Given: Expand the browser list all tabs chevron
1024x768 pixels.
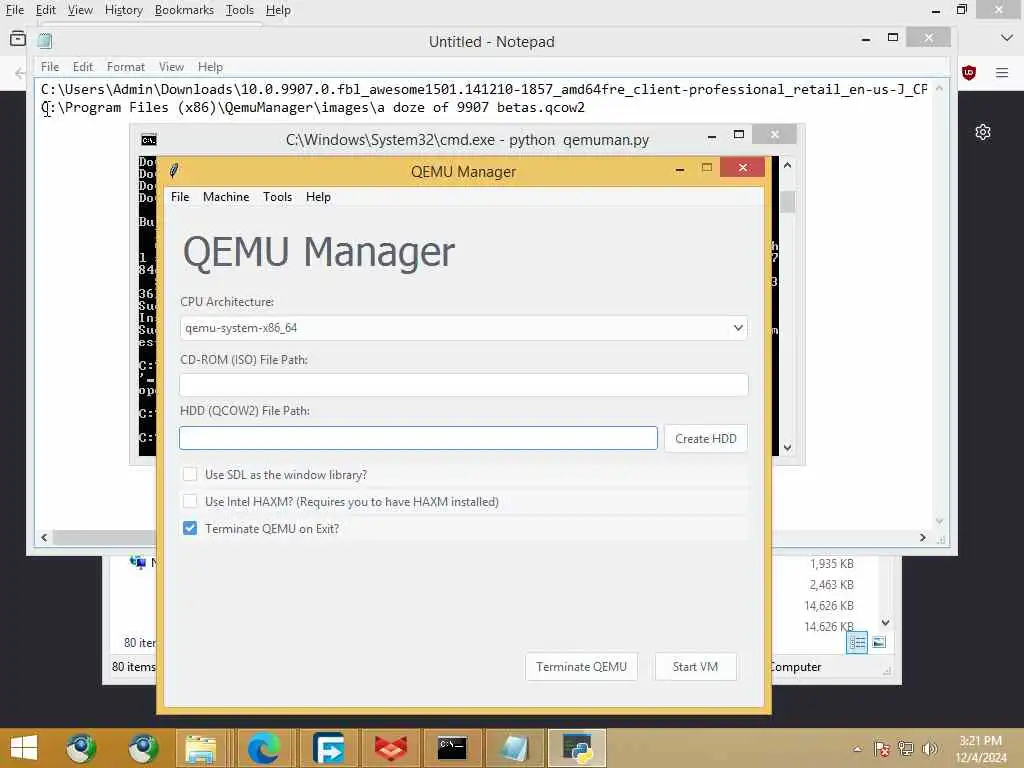Looking at the screenshot, I should 1006,39.
